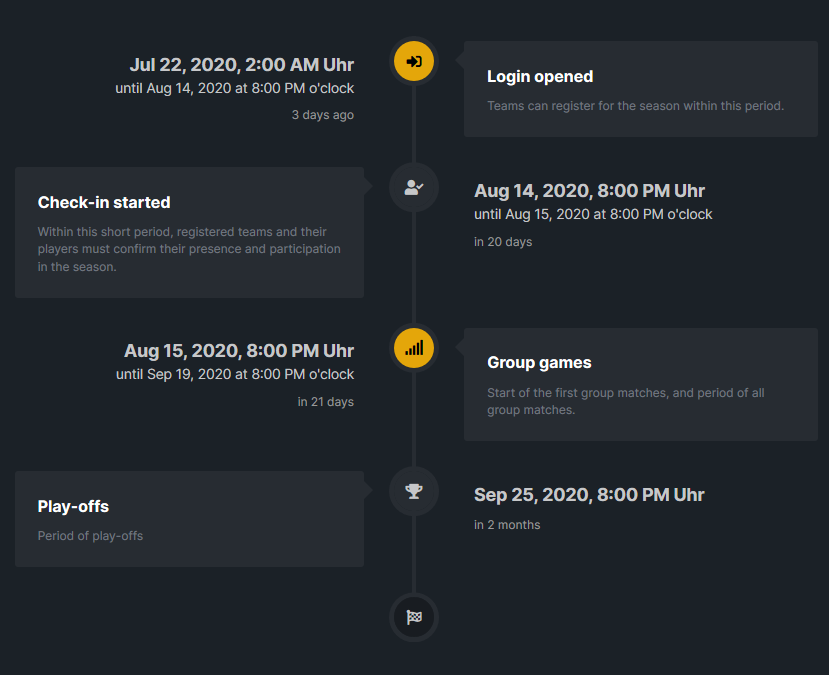Select the Login opened heading
The height and width of the screenshot is (675, 829).
pyautogui.click(x=540, y=77)
